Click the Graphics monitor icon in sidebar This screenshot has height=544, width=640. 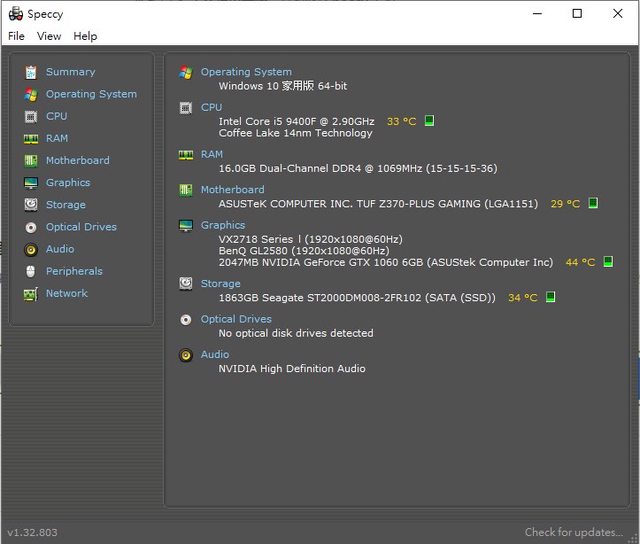pos(31,183)
